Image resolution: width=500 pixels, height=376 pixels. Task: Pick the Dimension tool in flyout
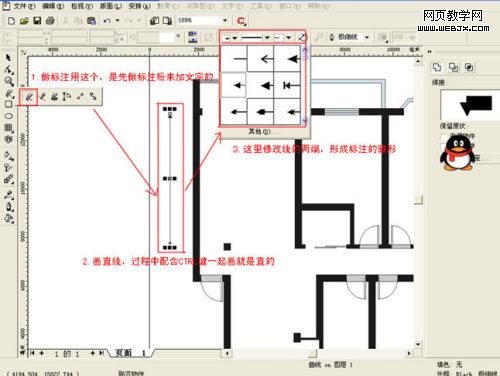[x=67, y=97]
